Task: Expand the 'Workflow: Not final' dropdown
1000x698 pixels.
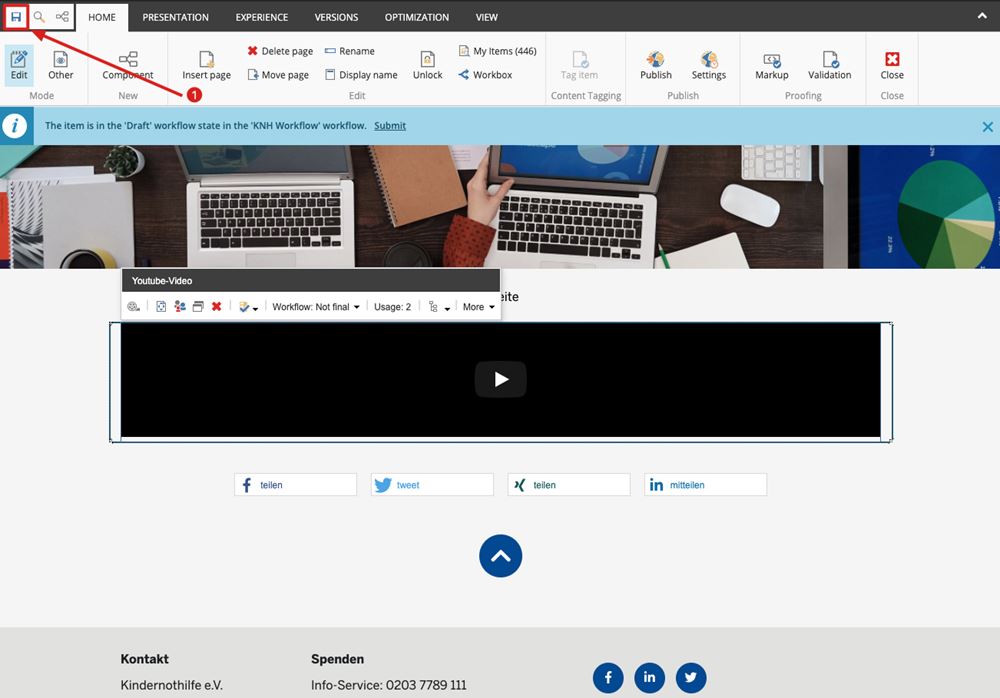Action: [x=316, y=307]
